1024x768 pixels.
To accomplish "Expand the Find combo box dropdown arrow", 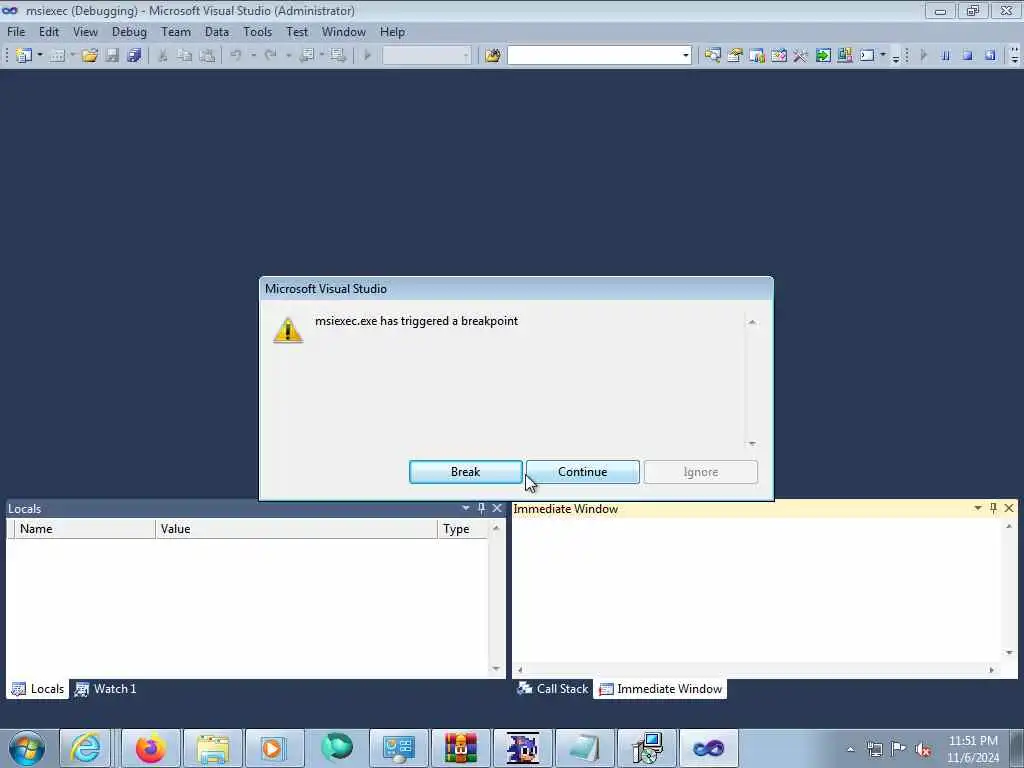I will point(685,56).
